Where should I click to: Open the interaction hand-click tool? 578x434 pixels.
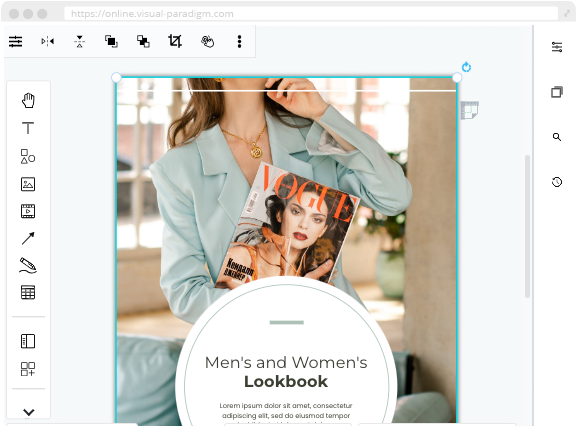pos(207,41)
